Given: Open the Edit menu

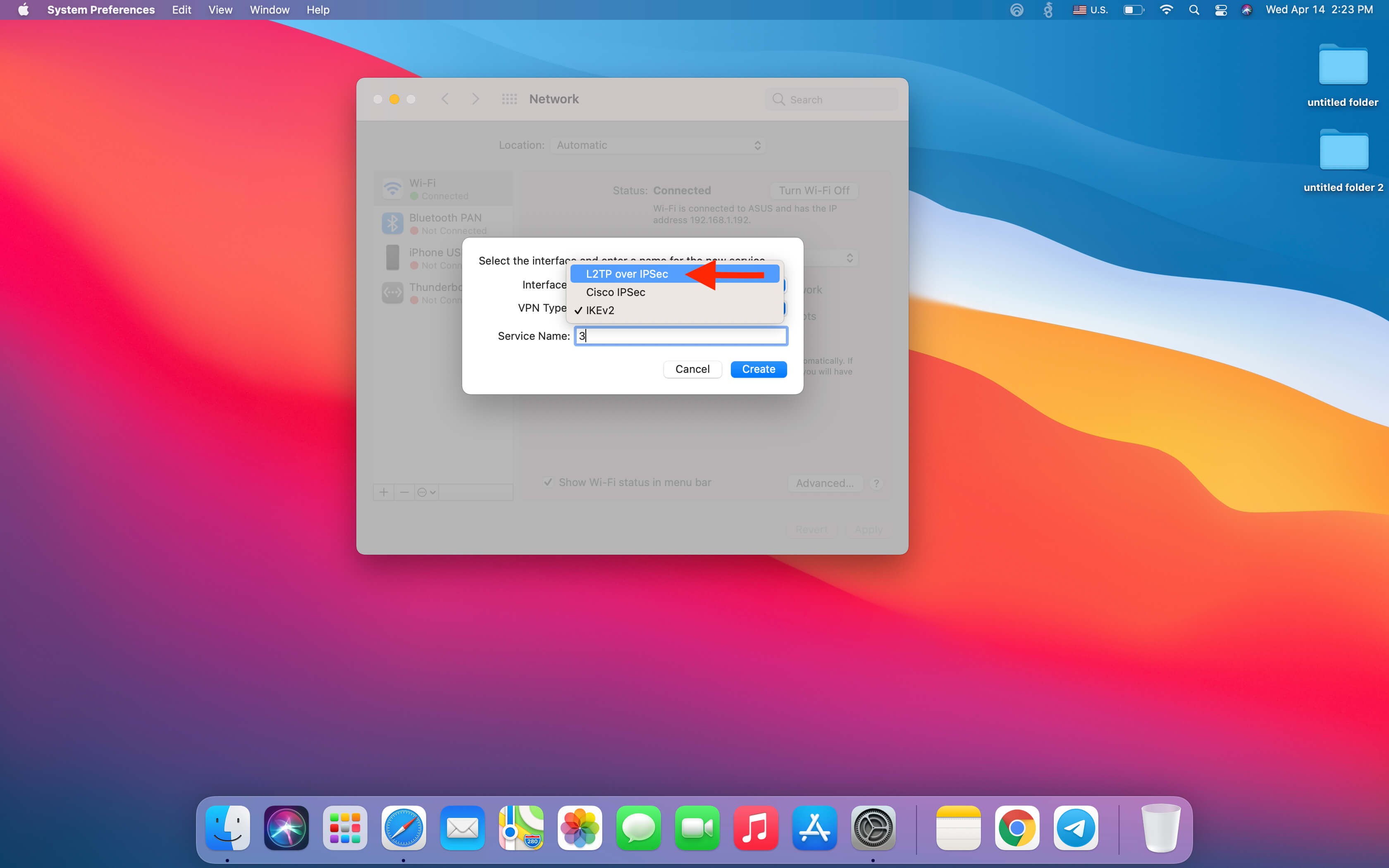Looking at the screenshot, I should (x=181, y=10).
